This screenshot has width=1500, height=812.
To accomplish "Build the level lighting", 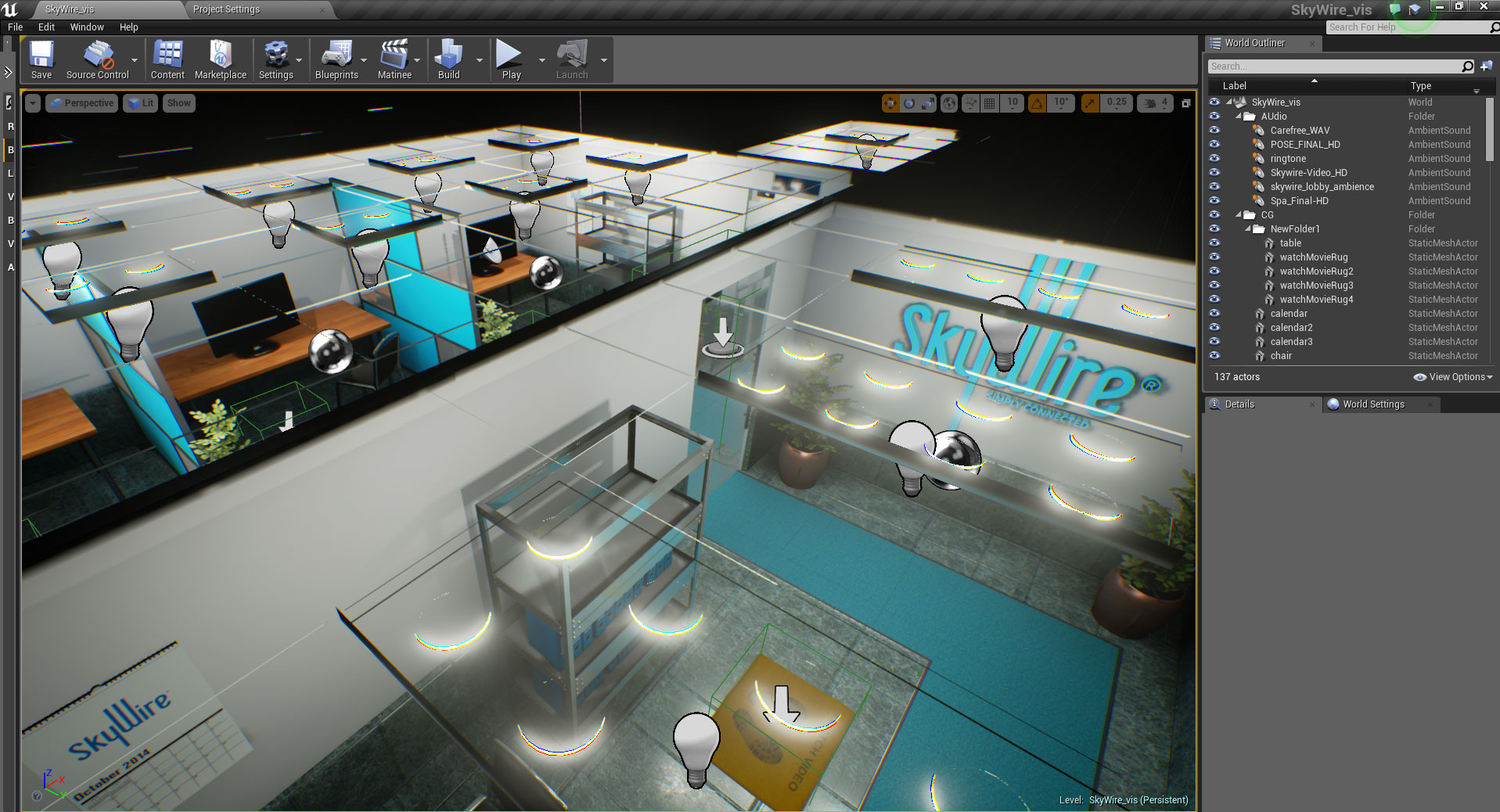I will tap(448, 60).
